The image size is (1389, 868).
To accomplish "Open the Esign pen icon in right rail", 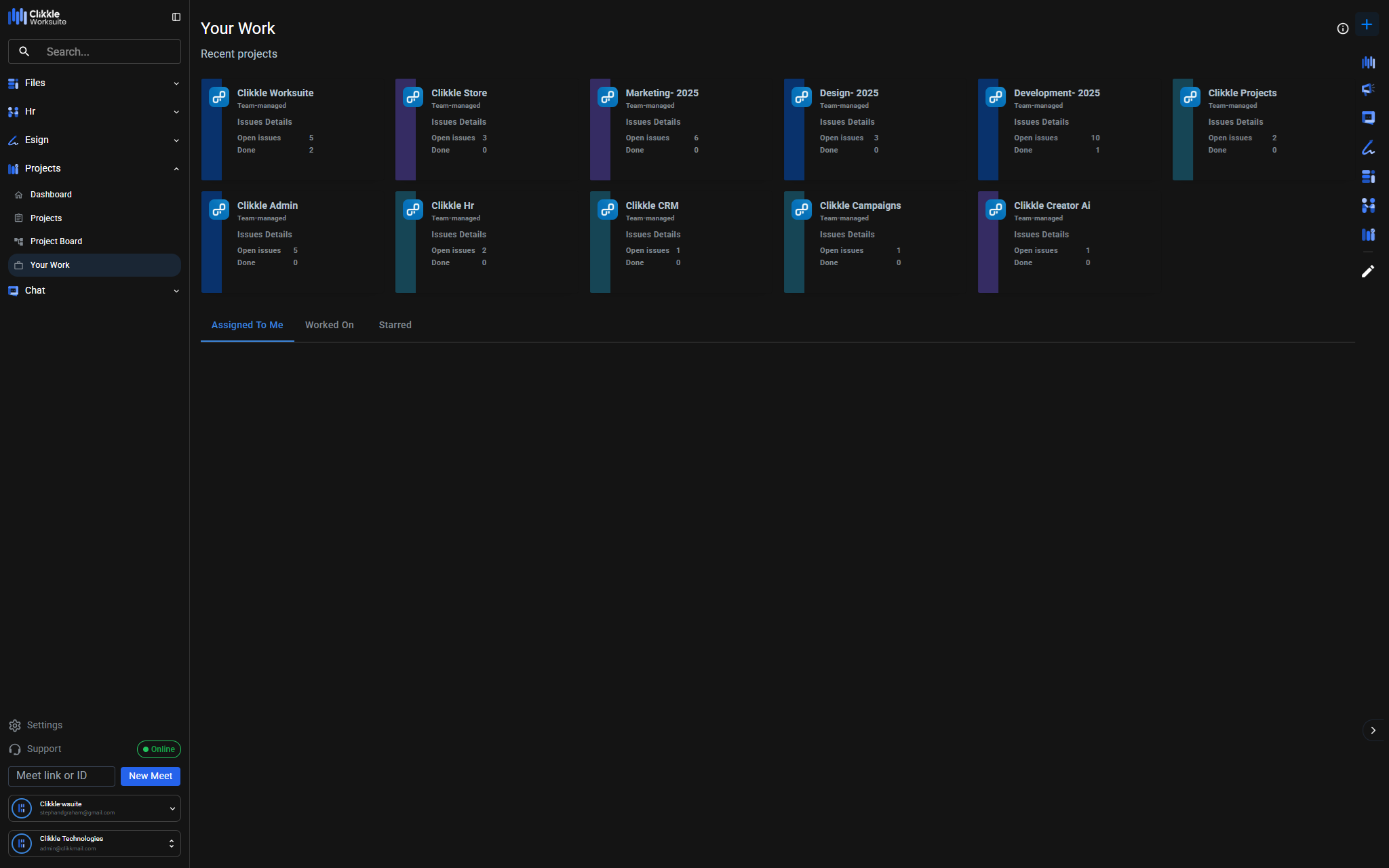I will point(1368,147).
